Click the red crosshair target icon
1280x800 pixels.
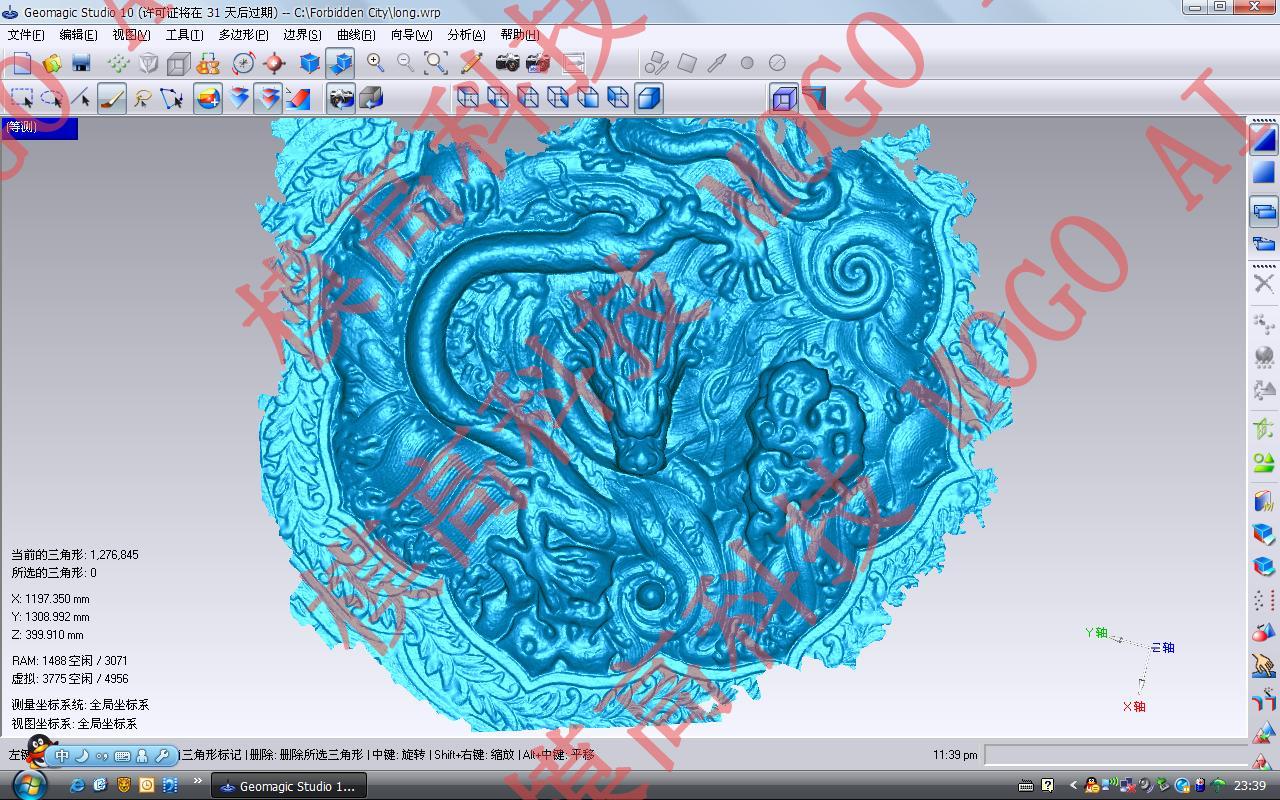click(x=274, y=63)
